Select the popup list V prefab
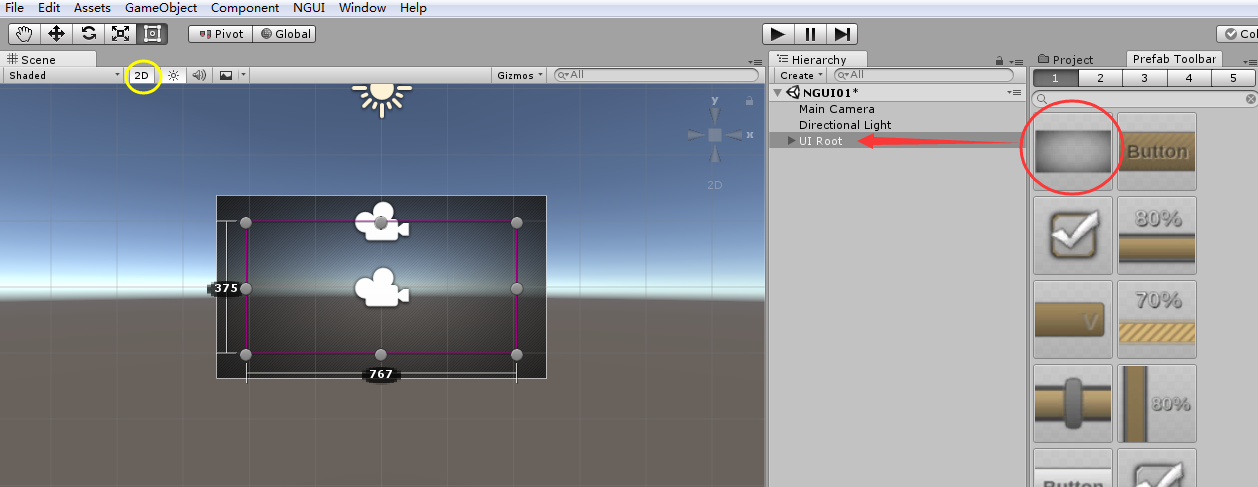The width and height of the screenshot is (1258, 487). pos(1072,319)
